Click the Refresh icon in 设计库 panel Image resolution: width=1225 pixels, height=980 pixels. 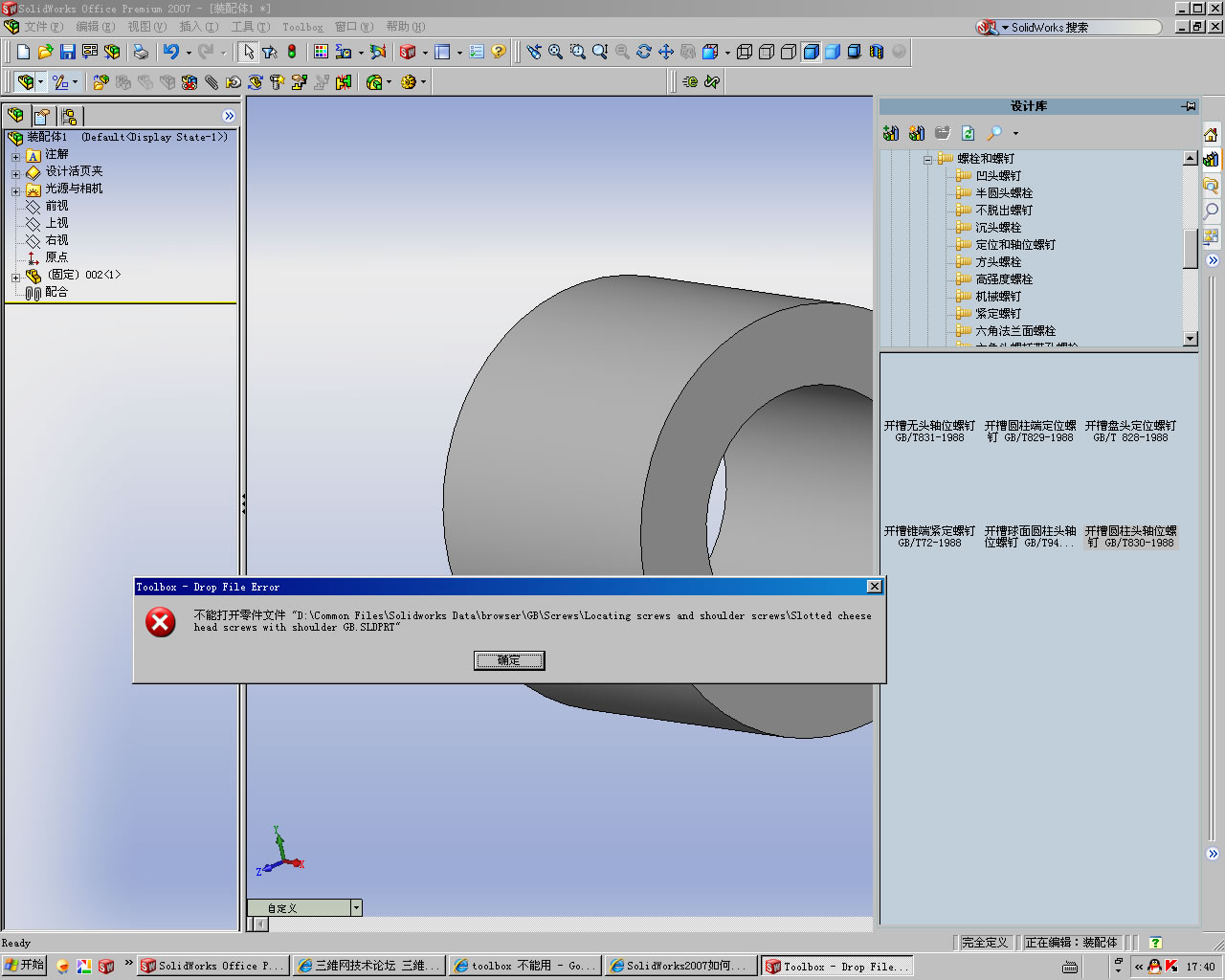tap(968, 133)
